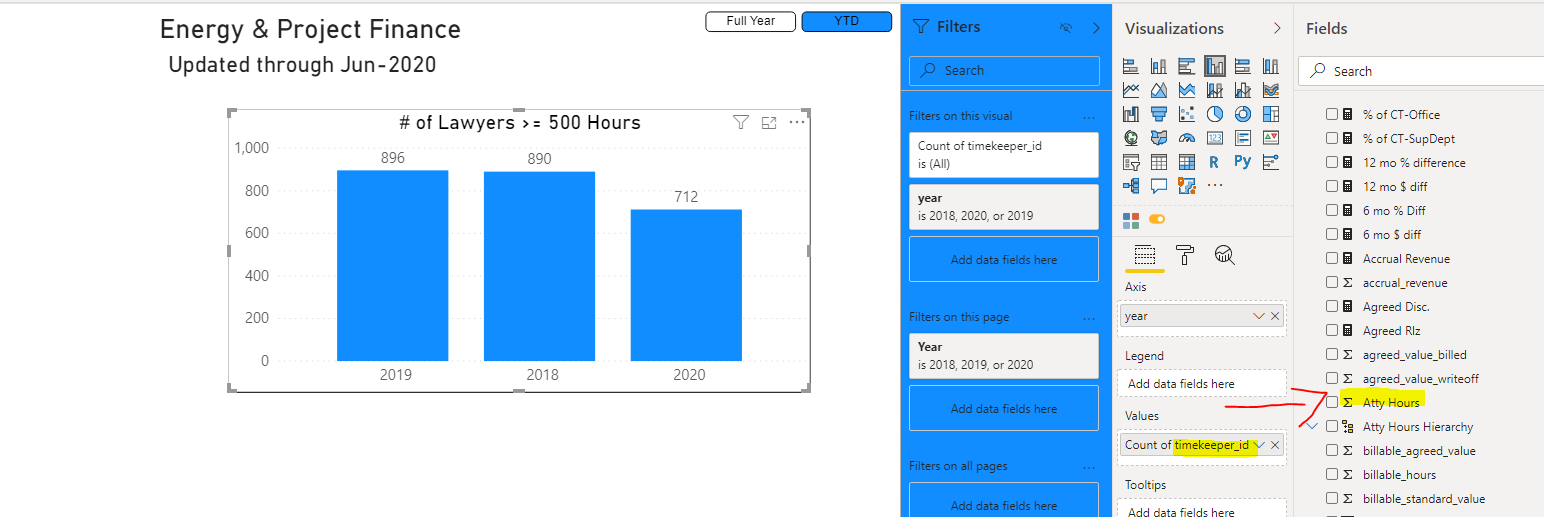The height and width of the screenshot is (517, 1544).
Task: Add the Python (Py) visual
Action: [1243, 162]
